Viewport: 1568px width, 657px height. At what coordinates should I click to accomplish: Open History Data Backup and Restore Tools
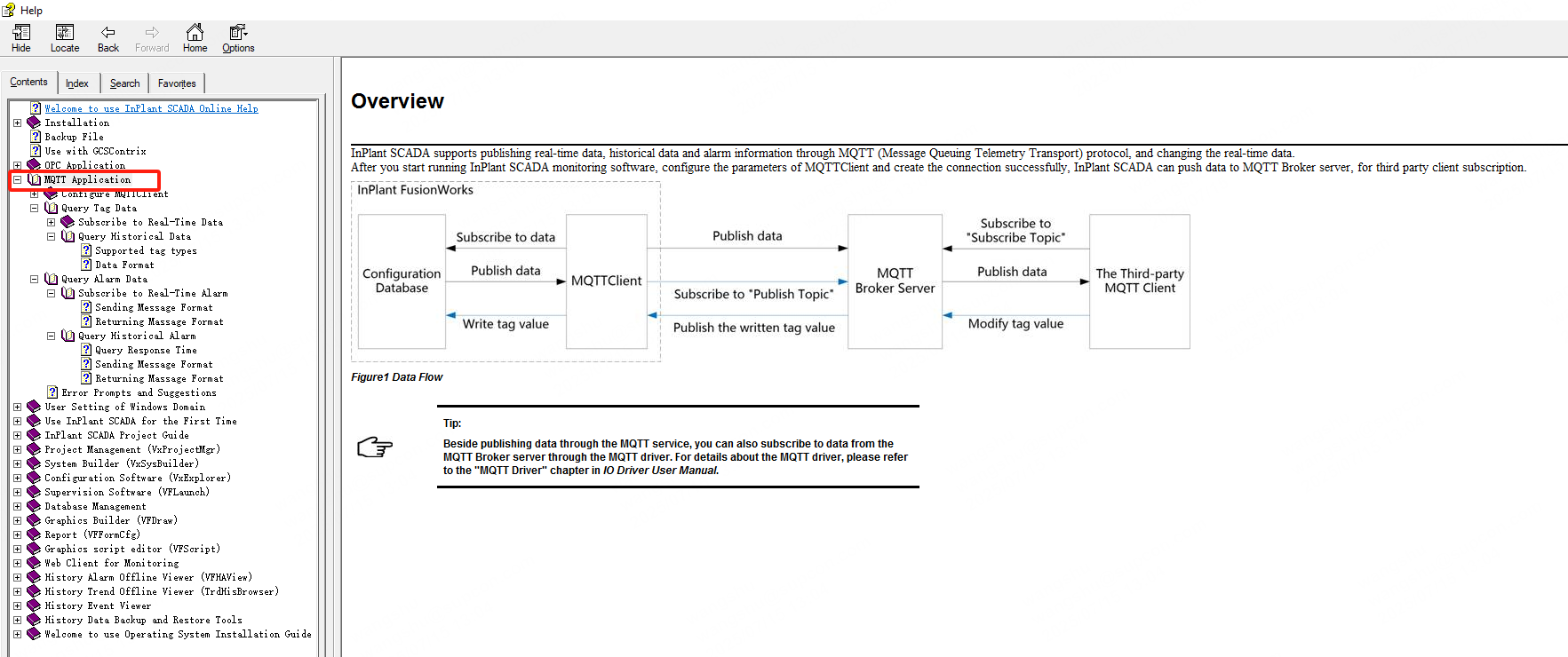(143, 620)
